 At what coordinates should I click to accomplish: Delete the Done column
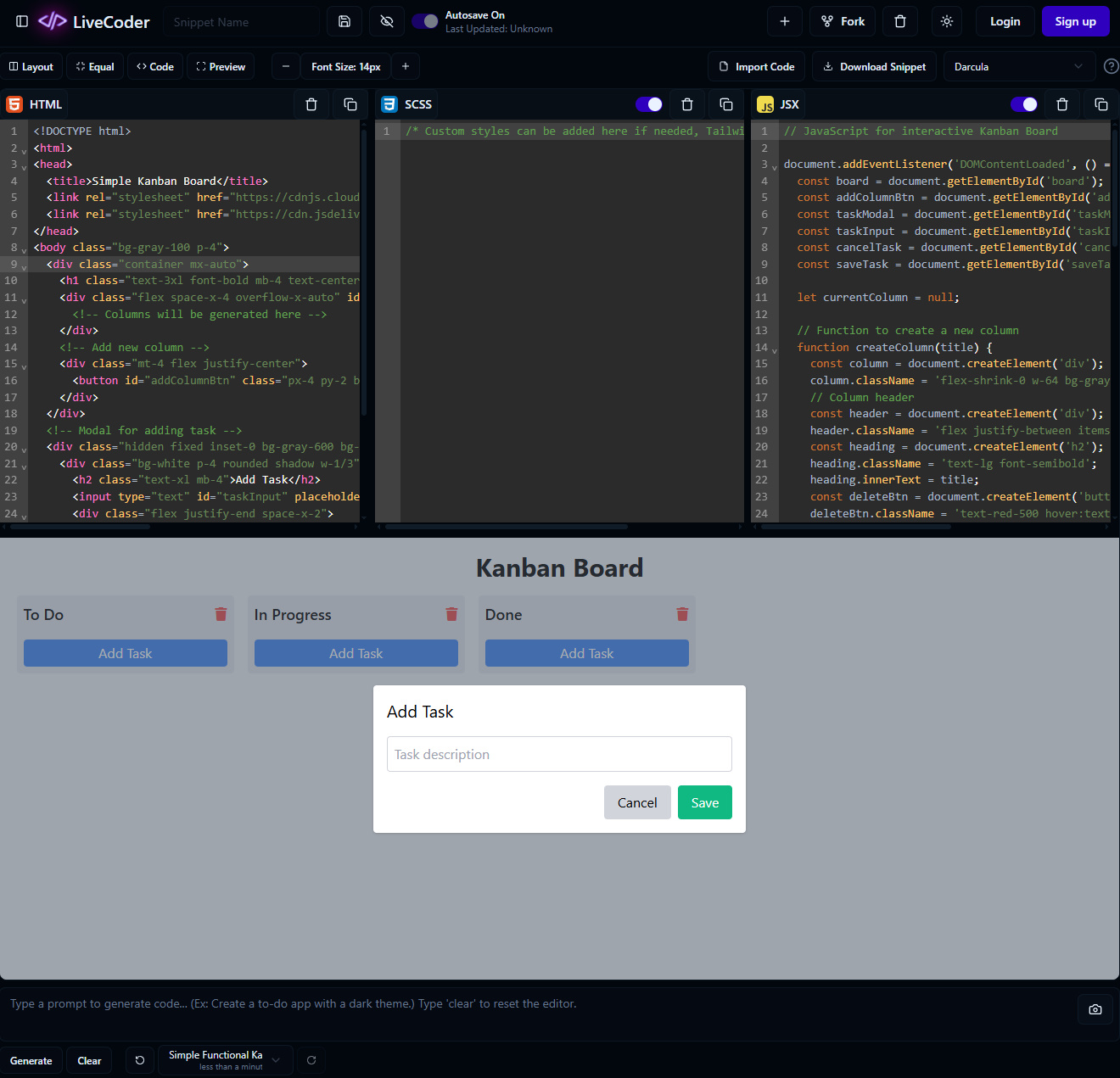(x=682, y=614)
